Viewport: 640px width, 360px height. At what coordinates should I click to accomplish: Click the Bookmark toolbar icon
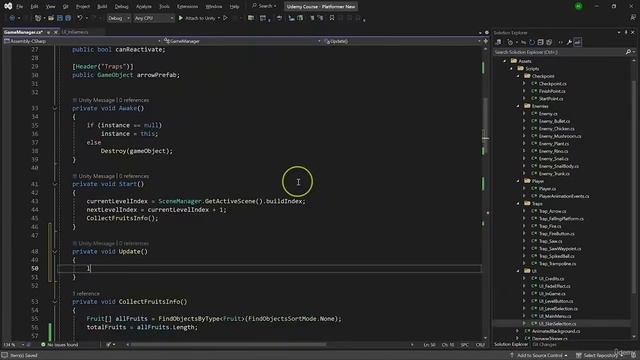pos(332,18)
